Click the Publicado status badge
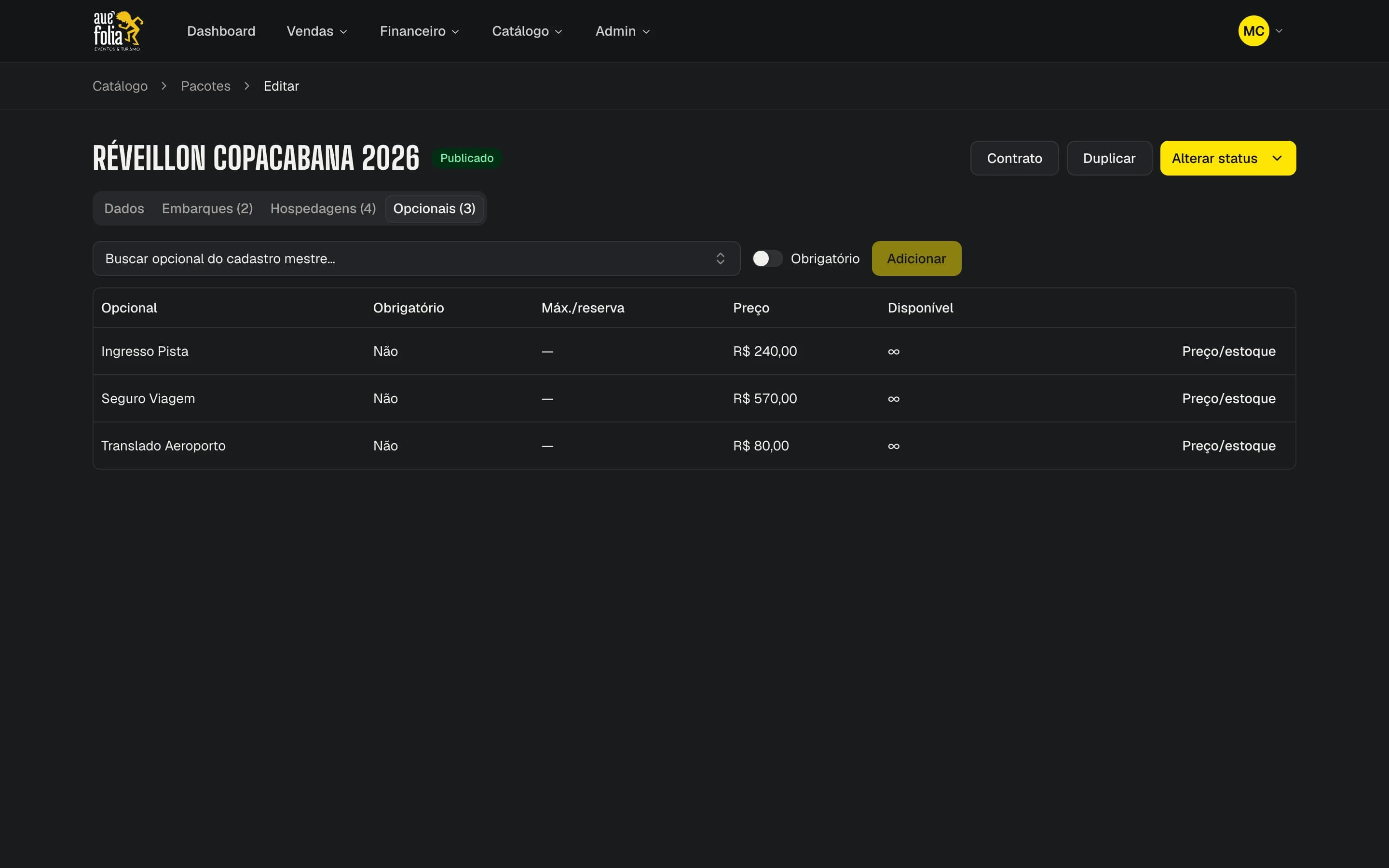1389x868 pixels. (x=467, y=159)
